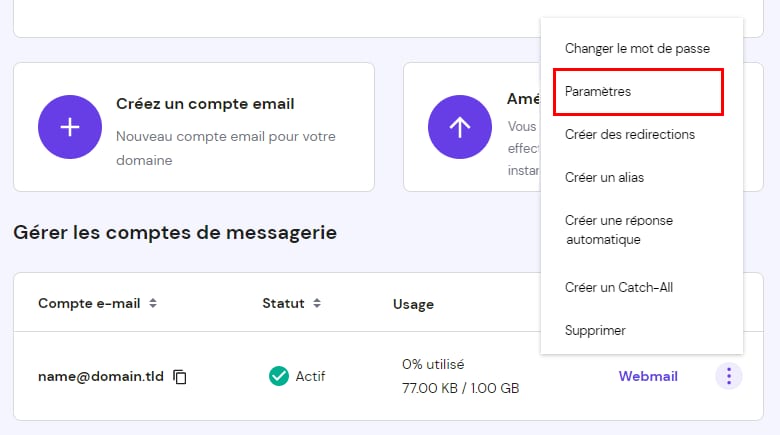The image size is (780, 435).
Task: Sort by Statut column arrows
Action: coord(317,303)
